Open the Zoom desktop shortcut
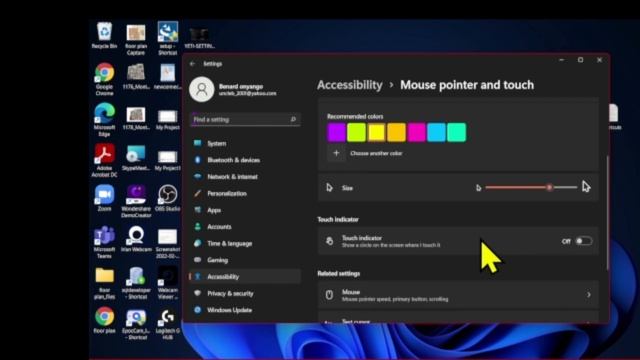Viewport: 640px width, 360px height. click(x=104, y=198)
